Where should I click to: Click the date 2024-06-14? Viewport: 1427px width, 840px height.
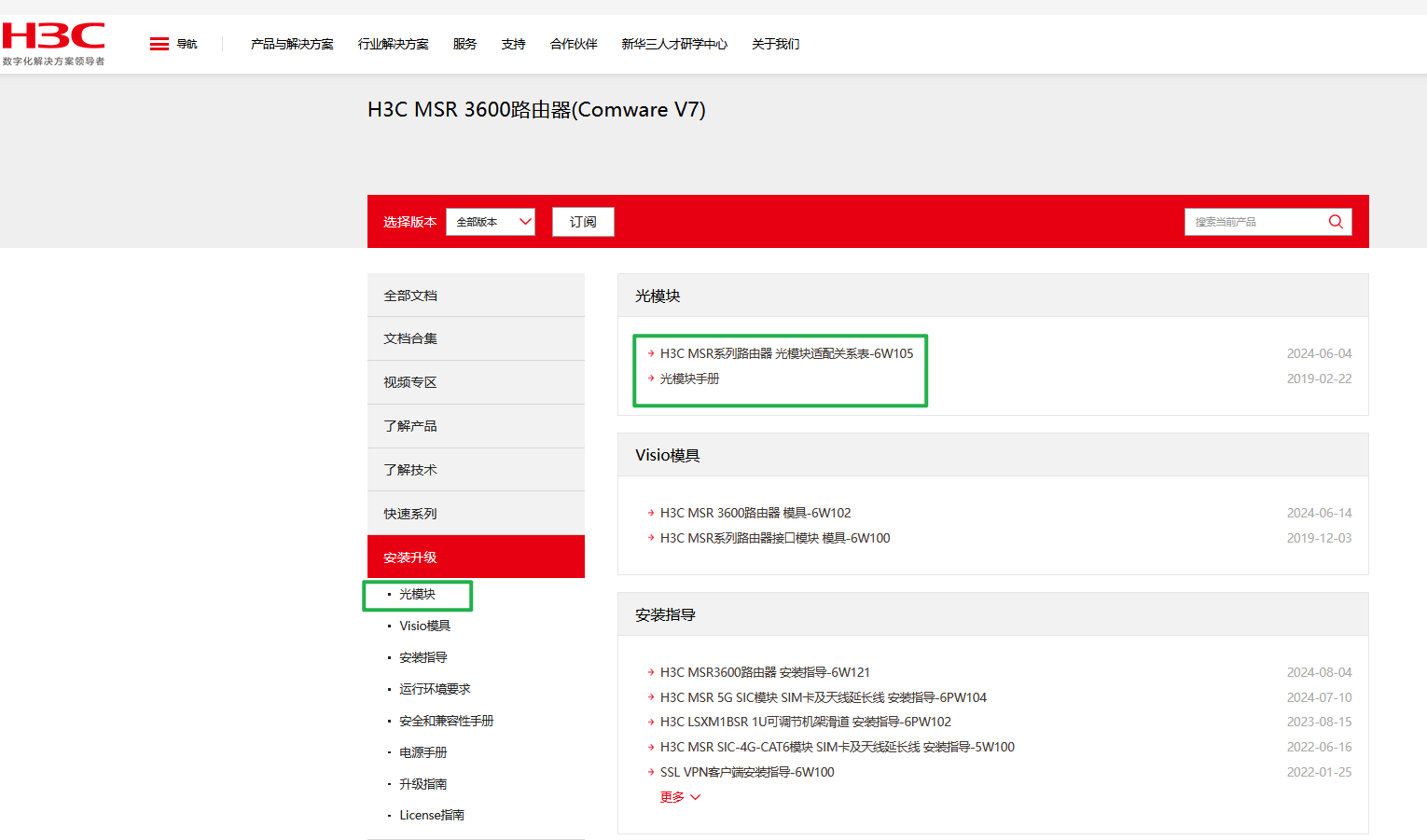pyautogui.click(x=1319, y=513)
